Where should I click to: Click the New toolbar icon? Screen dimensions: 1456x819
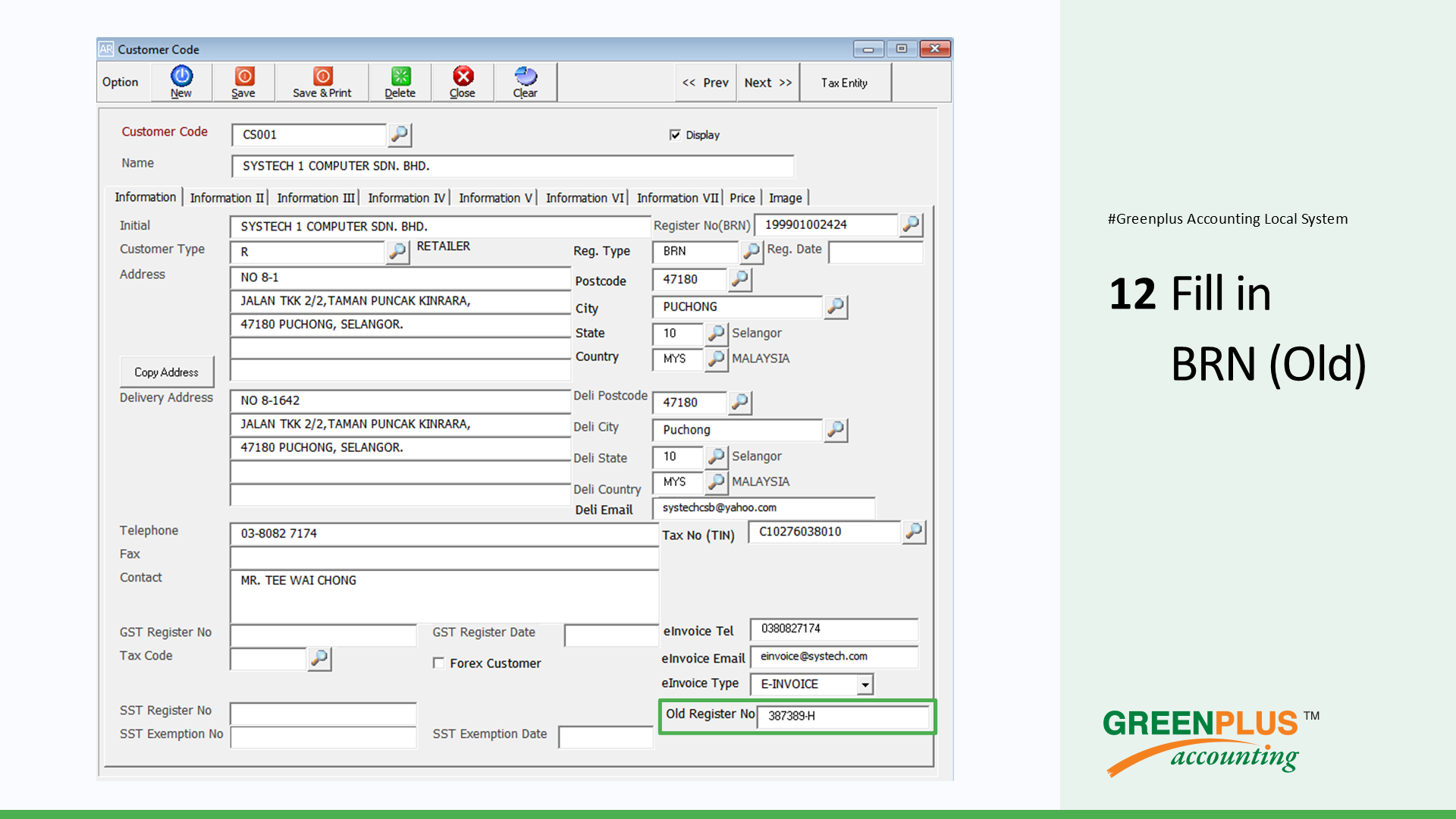[181, 82]
